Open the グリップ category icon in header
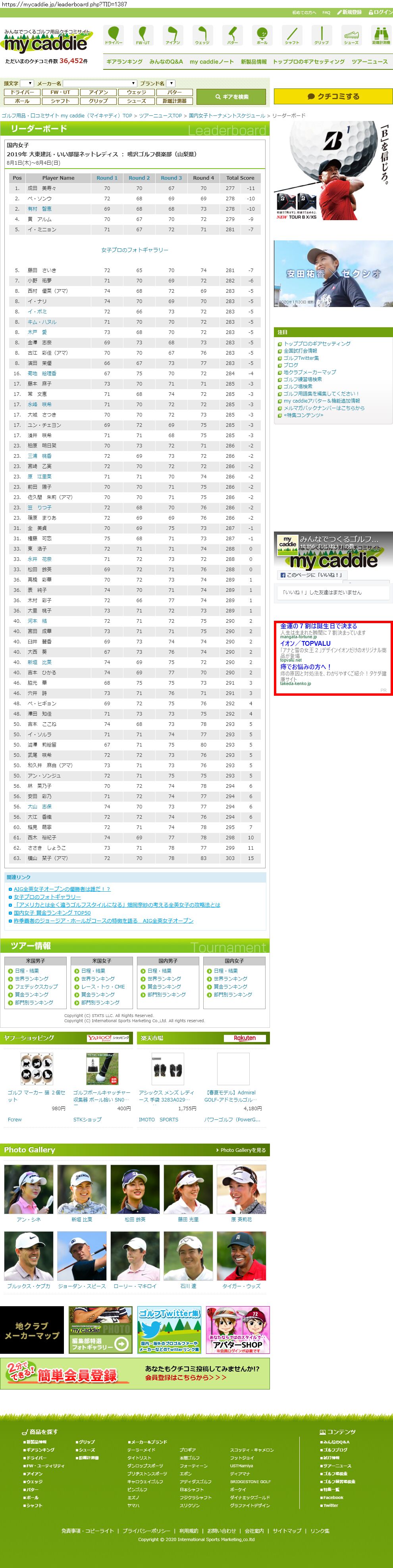393x1568 pixels. pyautogui.click(x=321, y=35)
